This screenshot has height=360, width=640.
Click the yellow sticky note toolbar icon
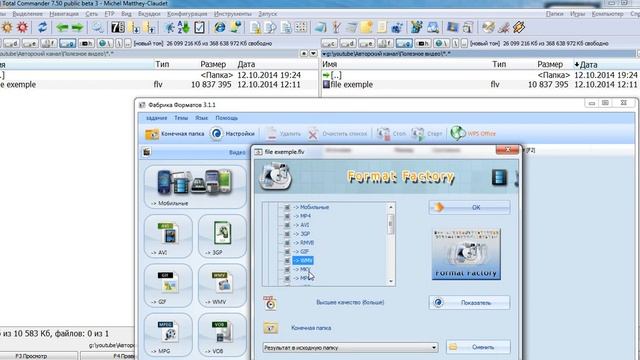click(366, 27)
